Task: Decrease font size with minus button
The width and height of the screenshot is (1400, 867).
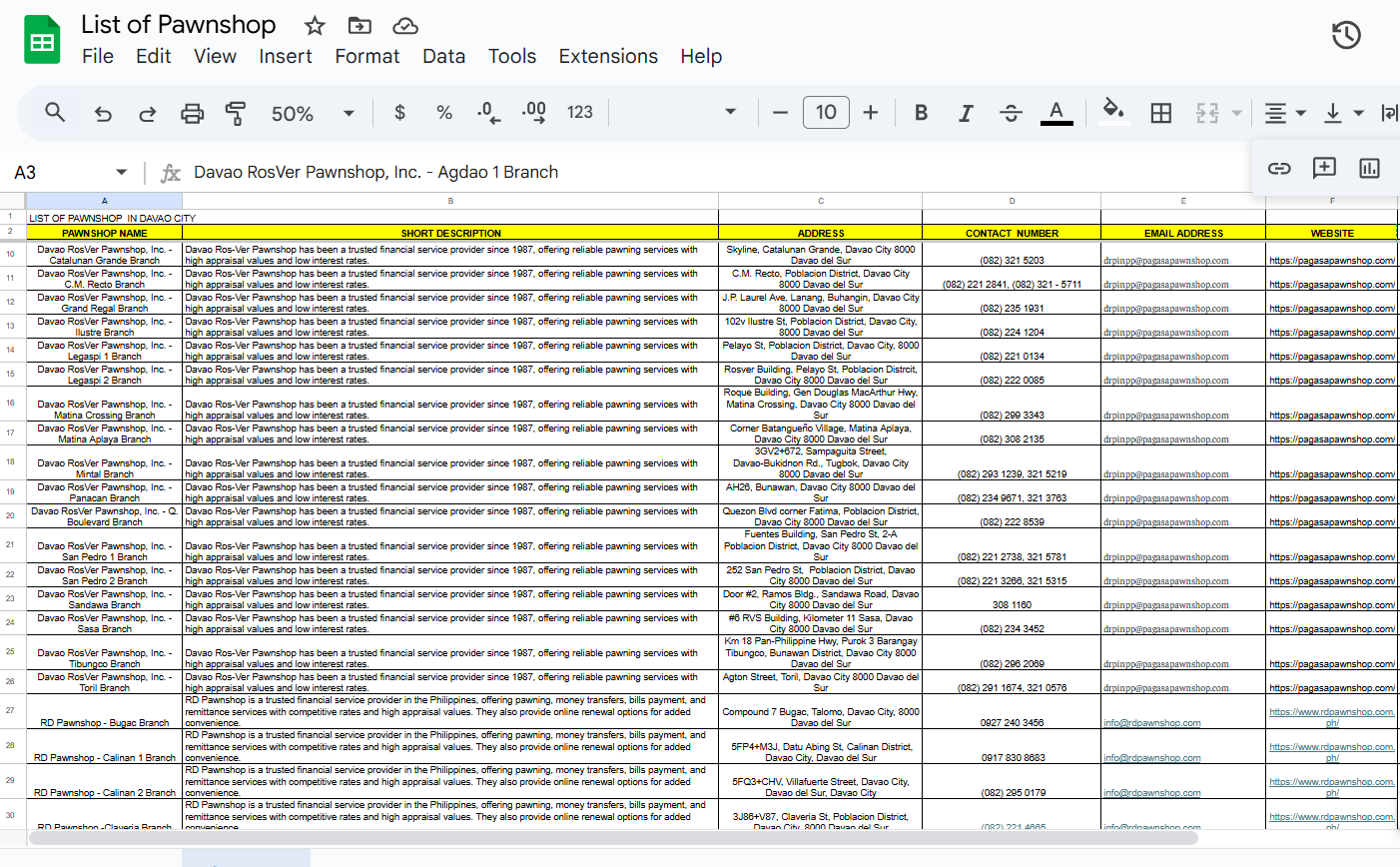Action: coord(781,113)
